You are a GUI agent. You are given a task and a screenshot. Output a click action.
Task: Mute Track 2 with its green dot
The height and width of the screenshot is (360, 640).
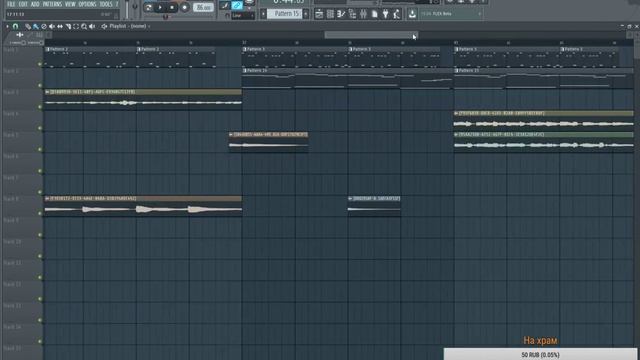tap(40, 86)
